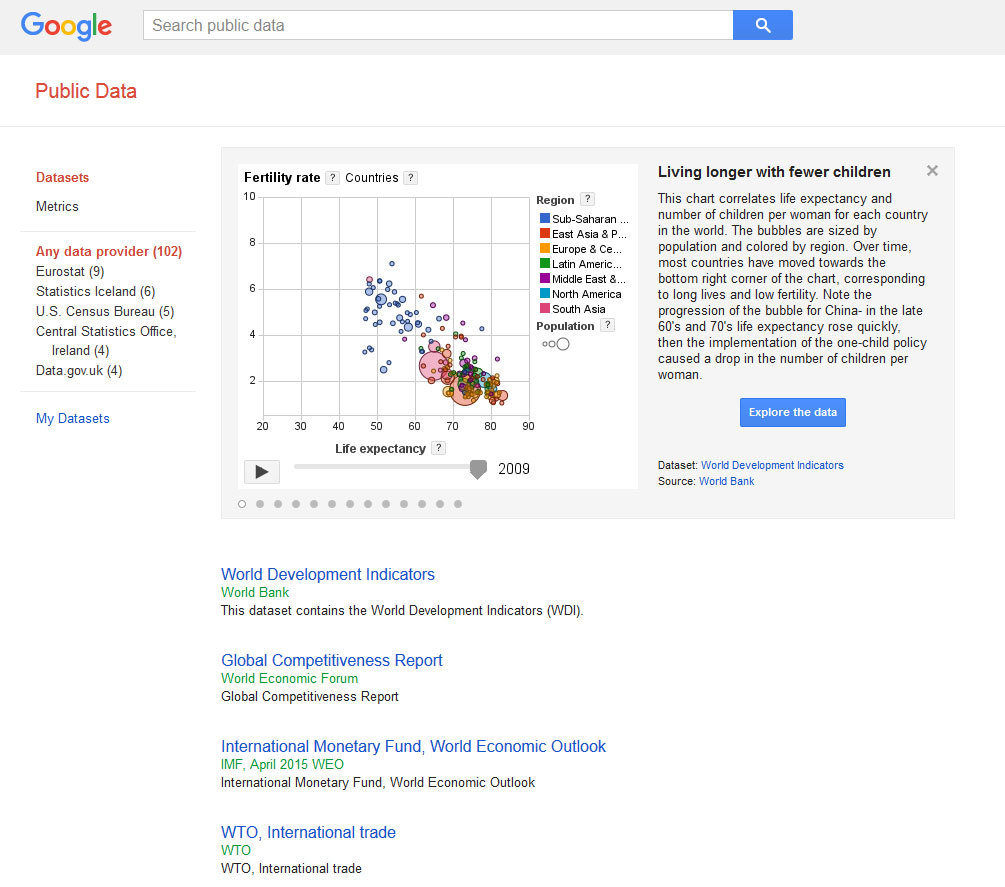Click the Public Data heading
1005x887 pixels.
pyautogui.click(x=86, y=91)
